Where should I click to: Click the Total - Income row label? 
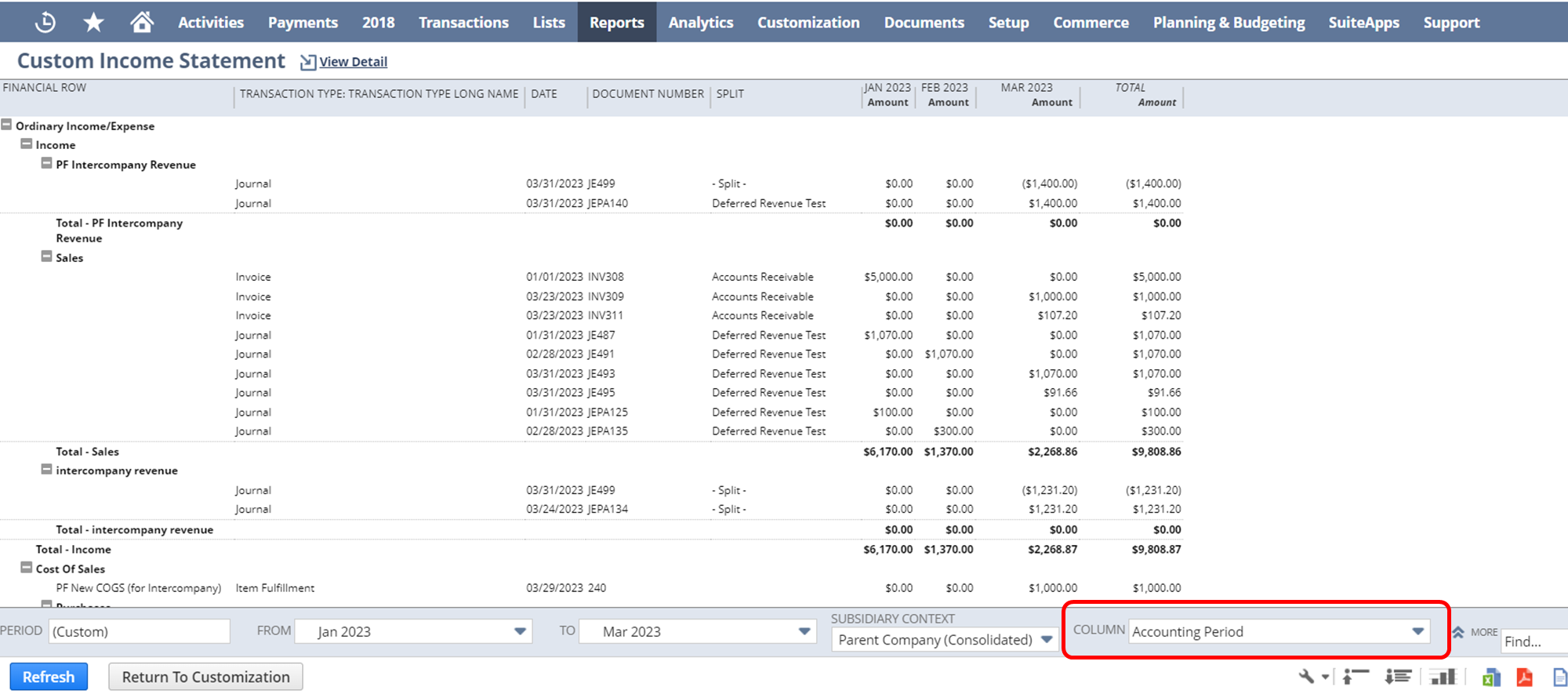(73, 550)
